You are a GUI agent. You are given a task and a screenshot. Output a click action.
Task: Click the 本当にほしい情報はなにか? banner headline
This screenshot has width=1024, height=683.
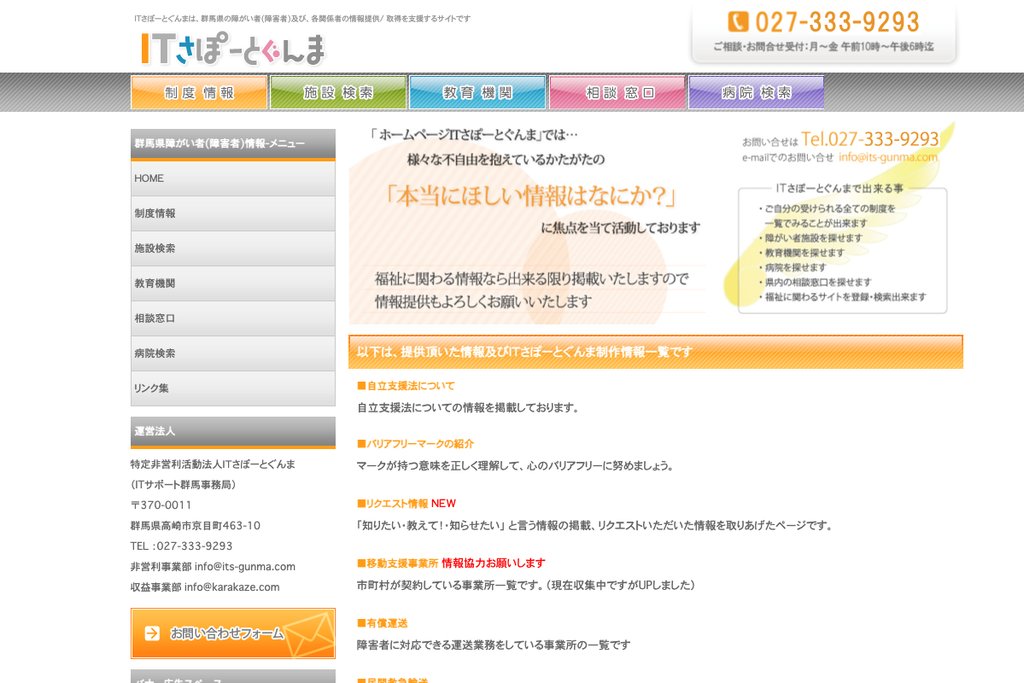[x=530, y=196]
